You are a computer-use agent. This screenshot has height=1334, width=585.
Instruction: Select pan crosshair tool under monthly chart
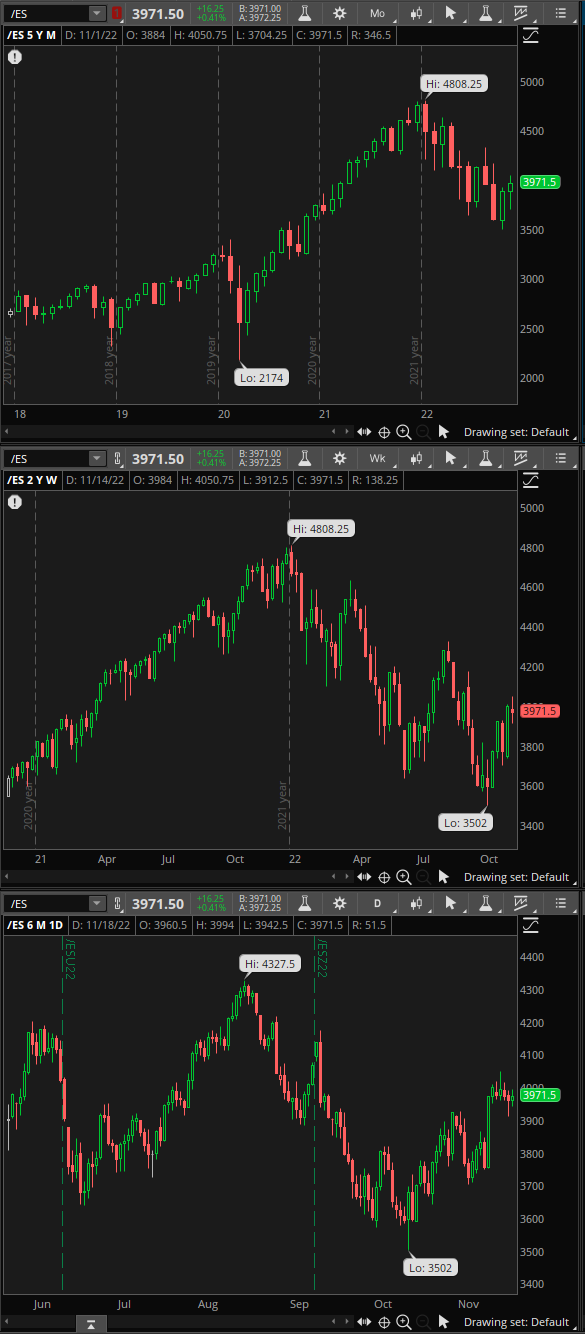point(383,432)
